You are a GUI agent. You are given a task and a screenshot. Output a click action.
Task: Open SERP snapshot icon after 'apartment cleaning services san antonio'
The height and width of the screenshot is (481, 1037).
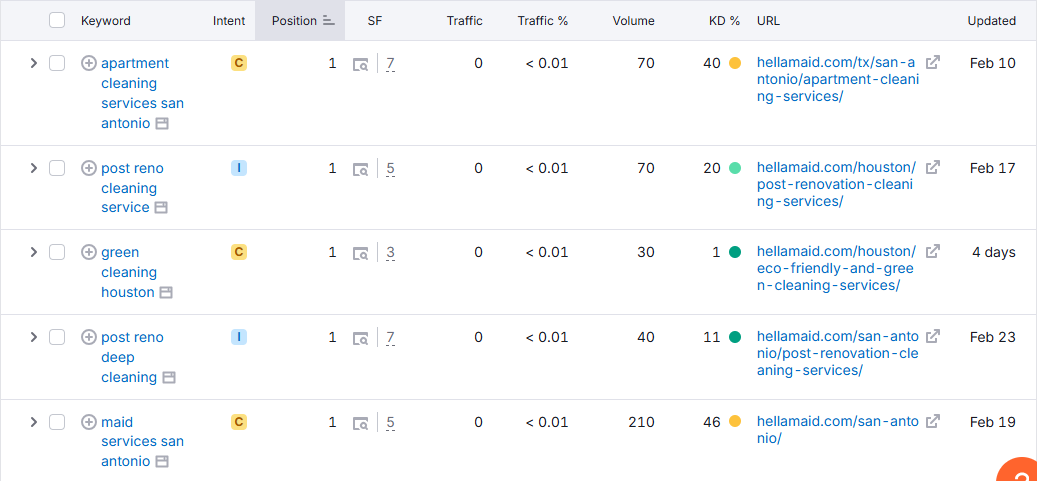pyautogui.click(x=162, y=124)
